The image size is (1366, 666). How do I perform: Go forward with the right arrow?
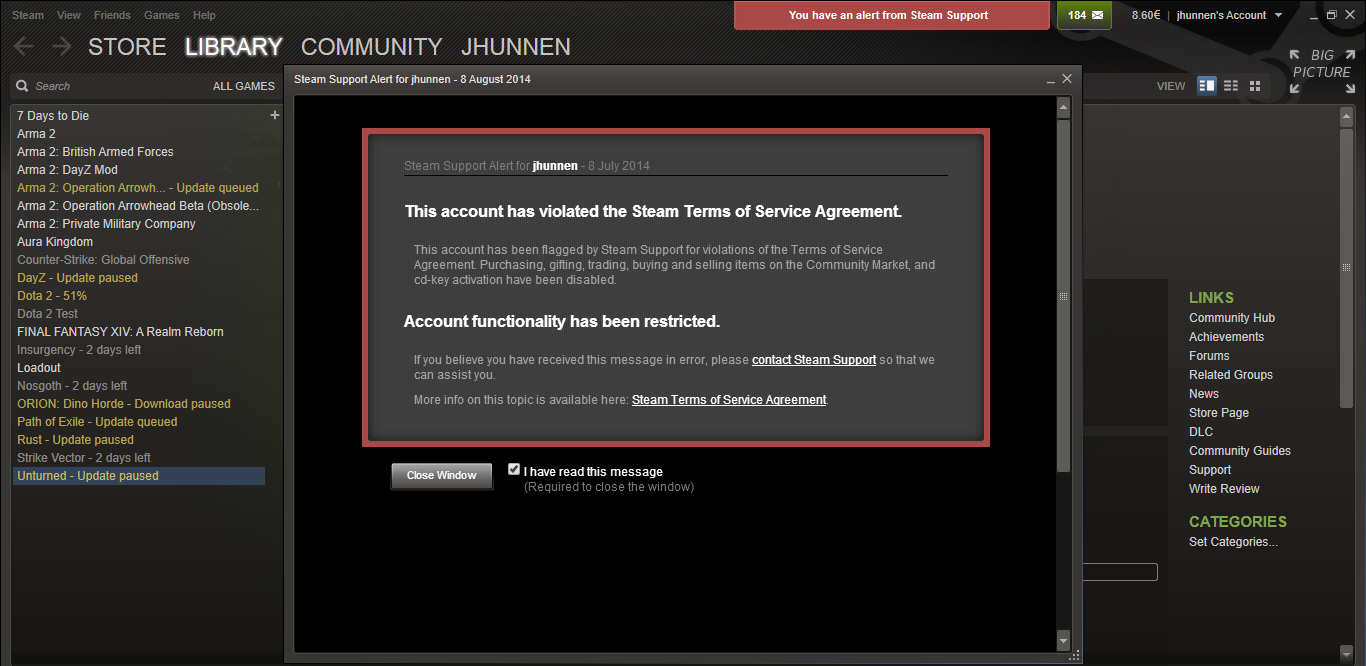click(x=61, y=46)
